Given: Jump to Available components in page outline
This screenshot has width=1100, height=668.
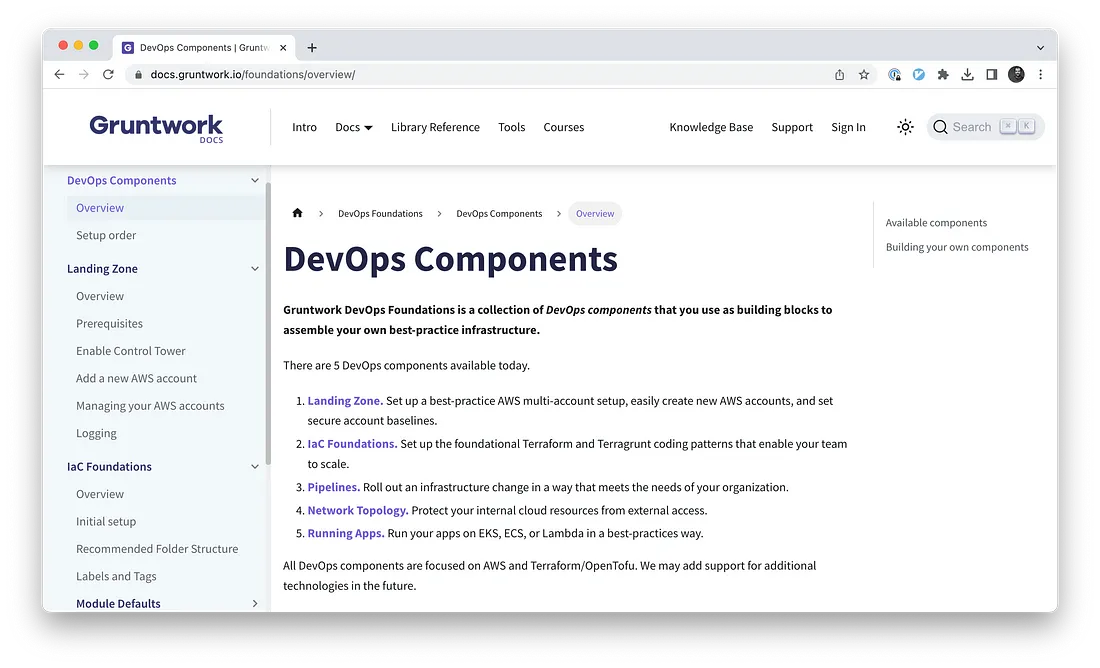Looking at the screenshot, I should (x=936, y=222).
